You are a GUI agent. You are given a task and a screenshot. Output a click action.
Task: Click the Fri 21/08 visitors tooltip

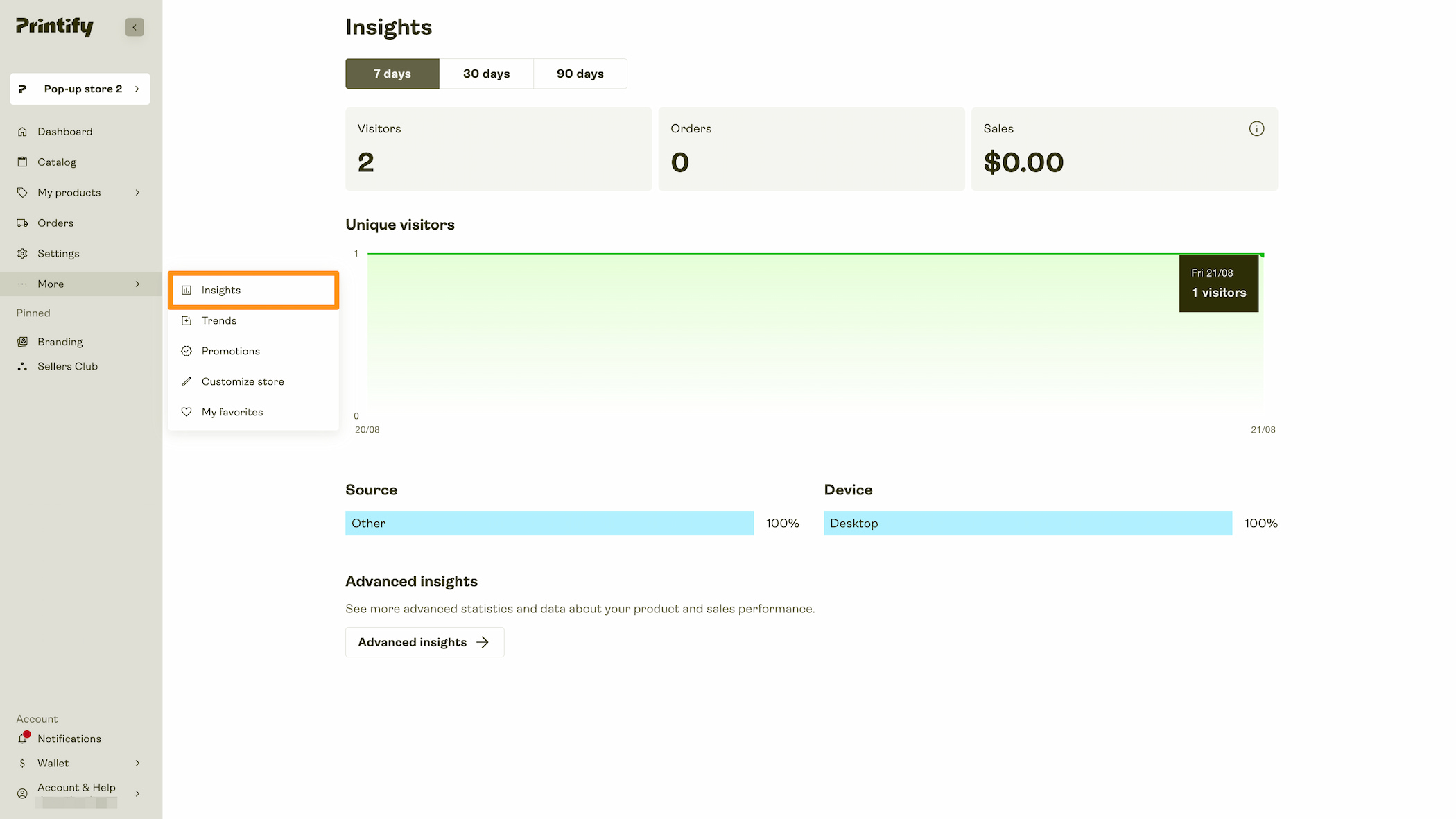(x=1218, y=284)
